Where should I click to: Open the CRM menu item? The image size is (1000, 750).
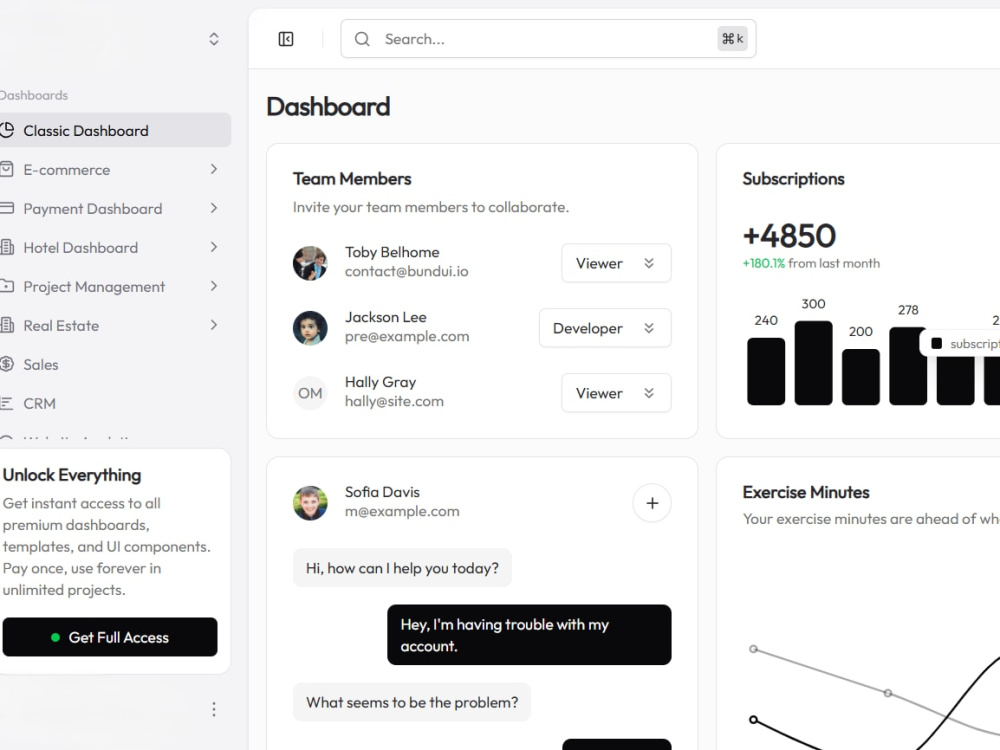point(114,403)
